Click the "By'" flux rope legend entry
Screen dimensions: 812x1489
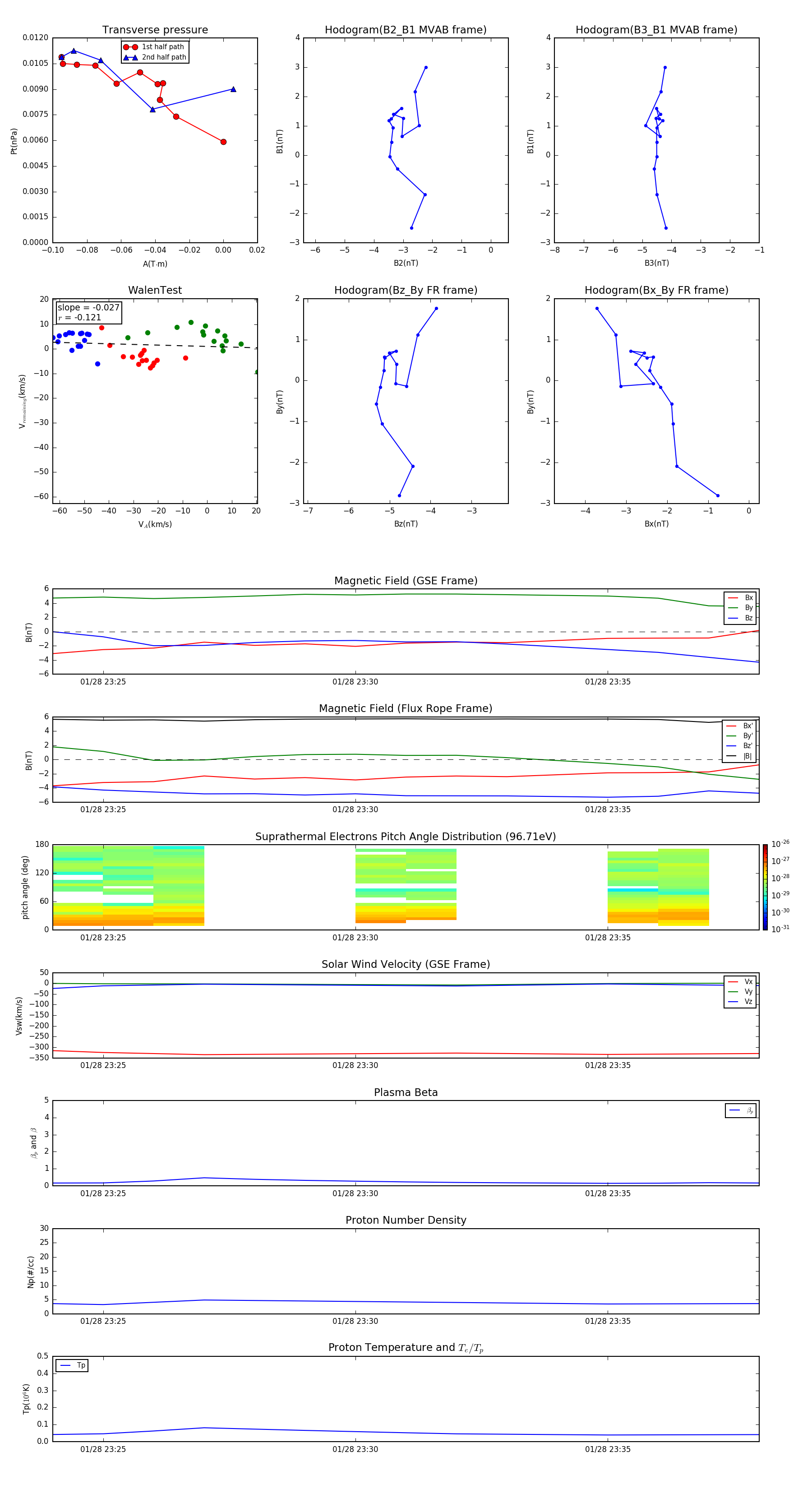pyautogui.click(x=740, y=736)
